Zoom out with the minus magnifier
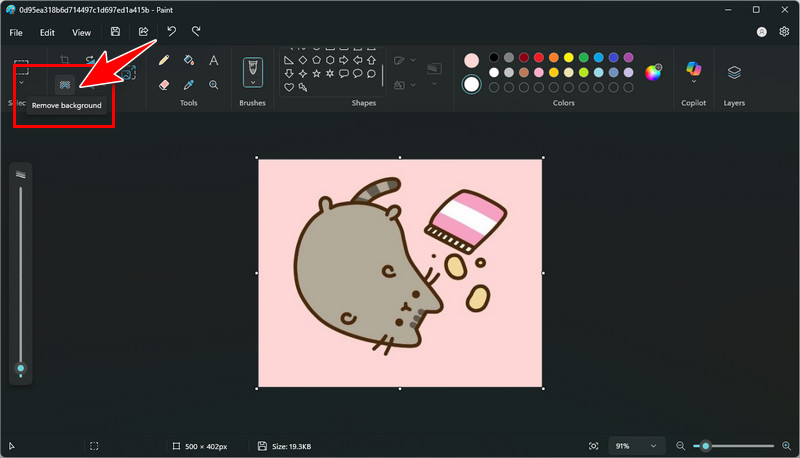The width and height of the screenshot is (800, 458). (681, 446)
